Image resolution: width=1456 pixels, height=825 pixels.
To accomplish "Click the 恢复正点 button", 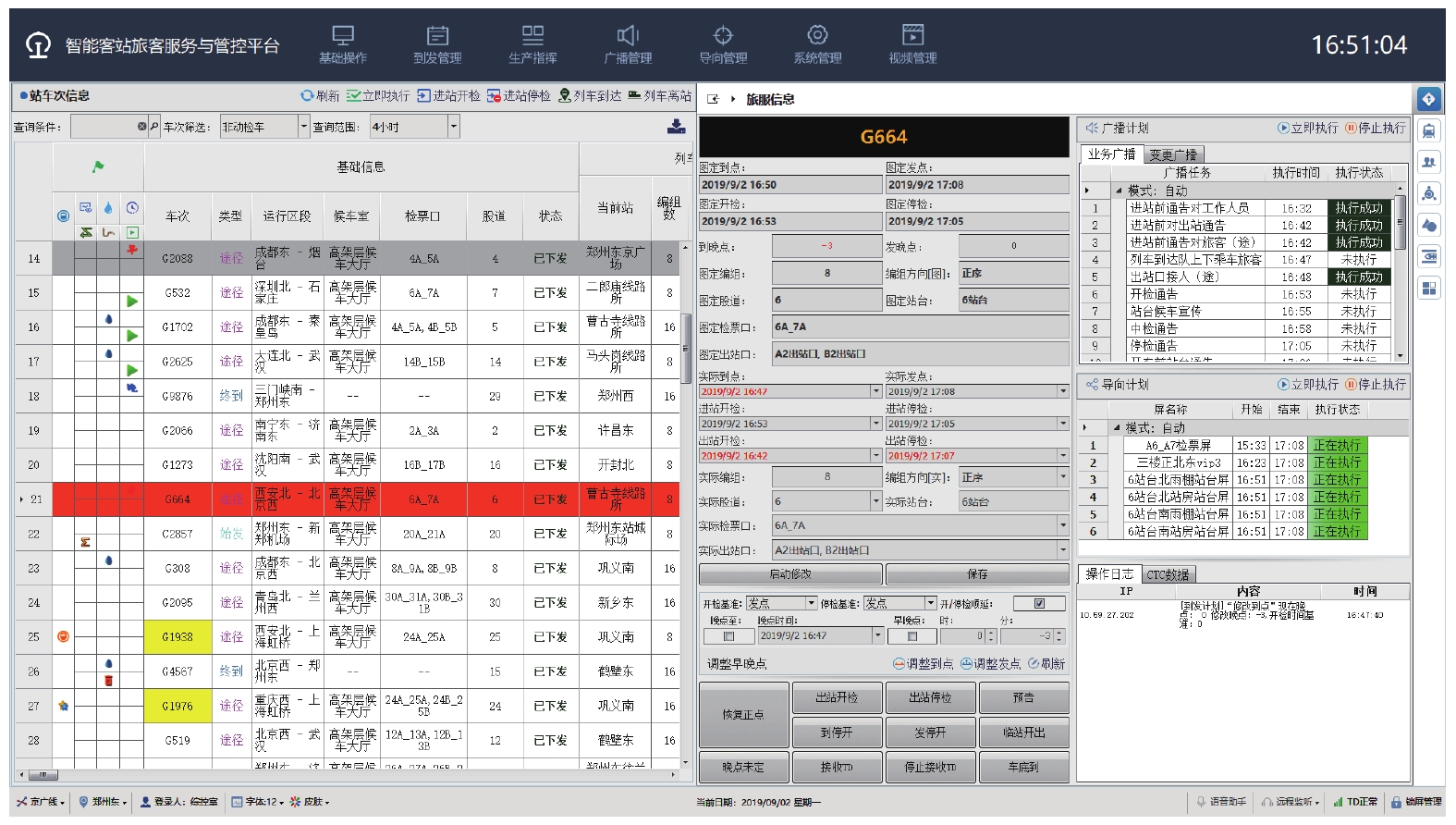I will pos(743,715).
